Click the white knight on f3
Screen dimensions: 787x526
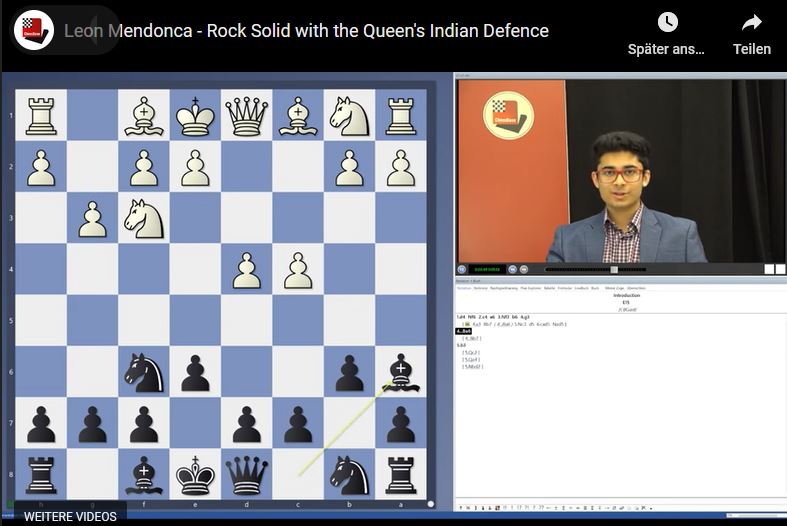click(144, 218)
